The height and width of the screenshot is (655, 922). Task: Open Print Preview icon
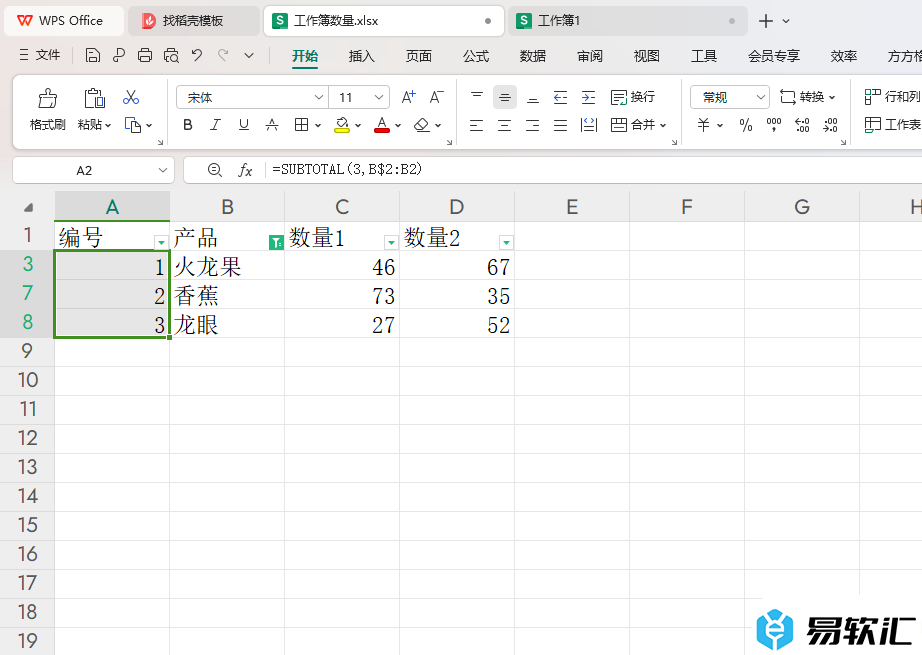[x=171, y=55]
